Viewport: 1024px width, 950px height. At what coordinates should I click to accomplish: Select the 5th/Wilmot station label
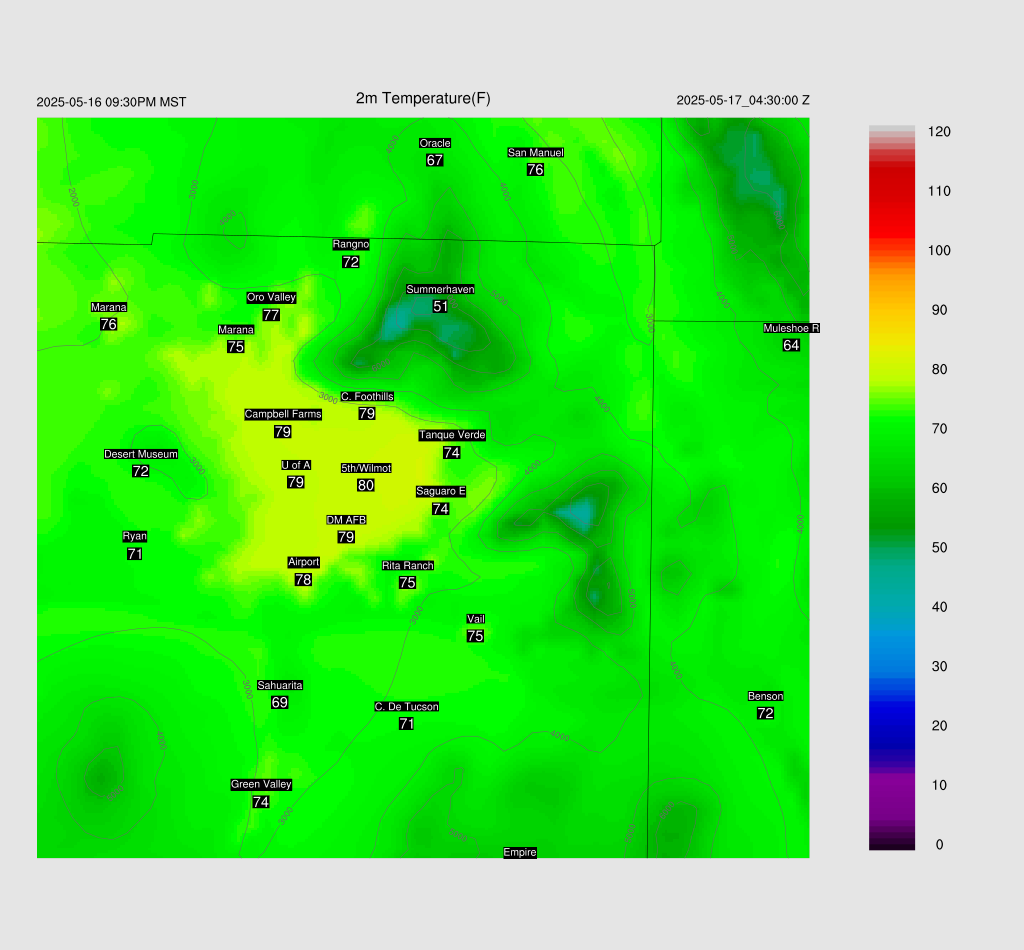pyautogui.click(x=366, y=468)
